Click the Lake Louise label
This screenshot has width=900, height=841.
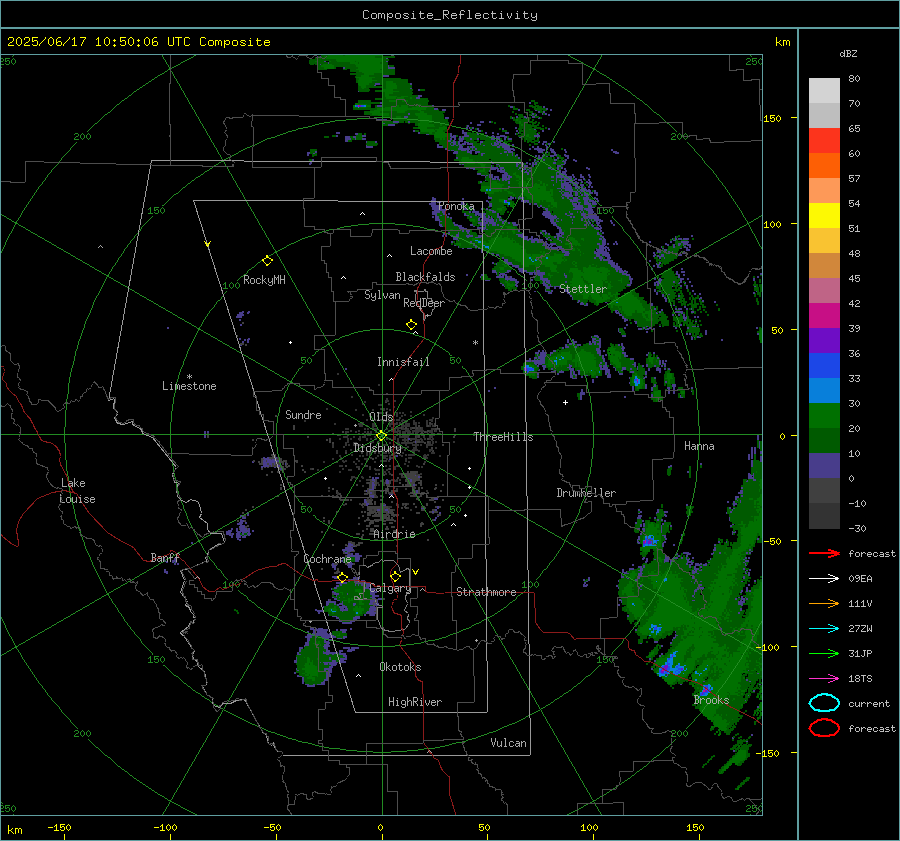click(x=77, y=491)
